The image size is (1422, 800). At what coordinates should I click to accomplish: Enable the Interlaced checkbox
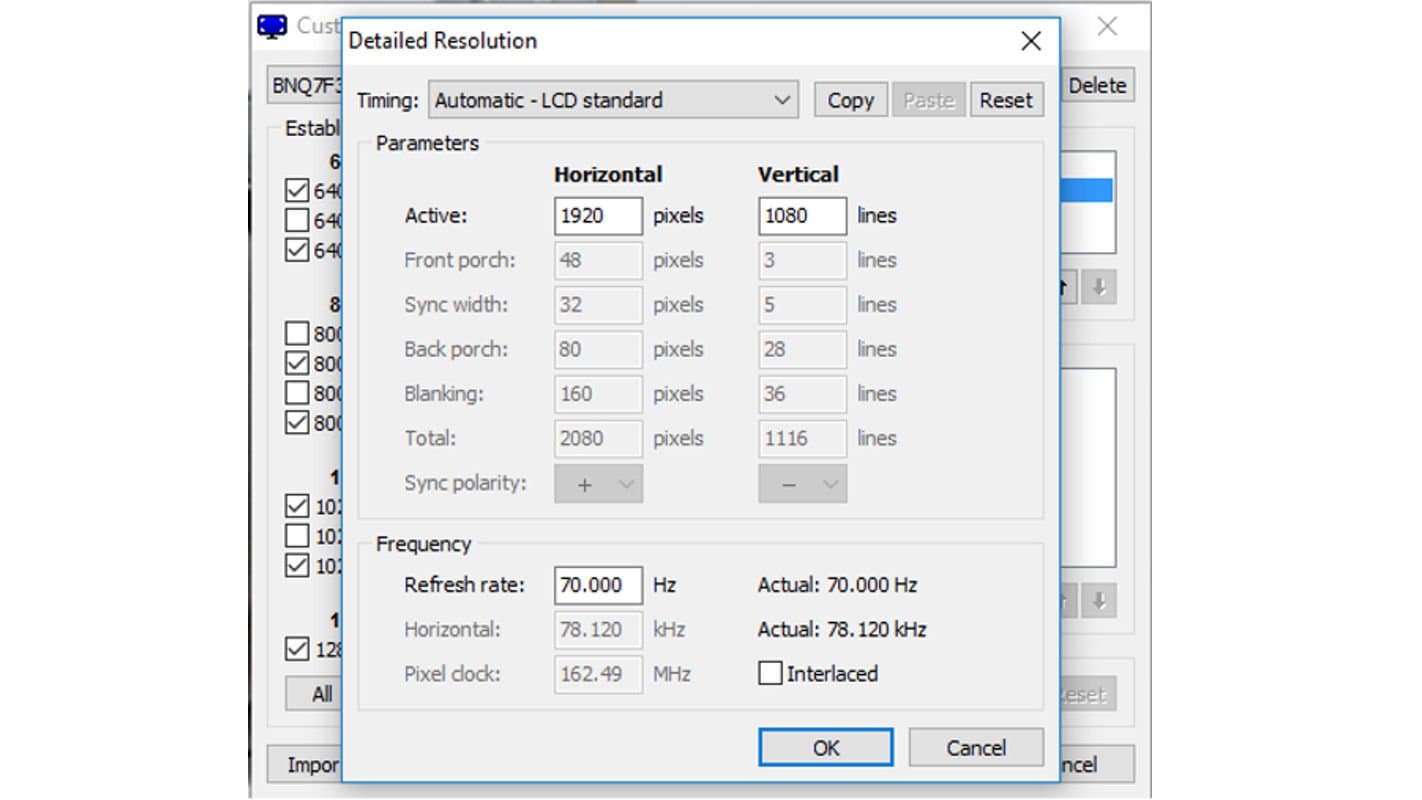click(770, 674)
